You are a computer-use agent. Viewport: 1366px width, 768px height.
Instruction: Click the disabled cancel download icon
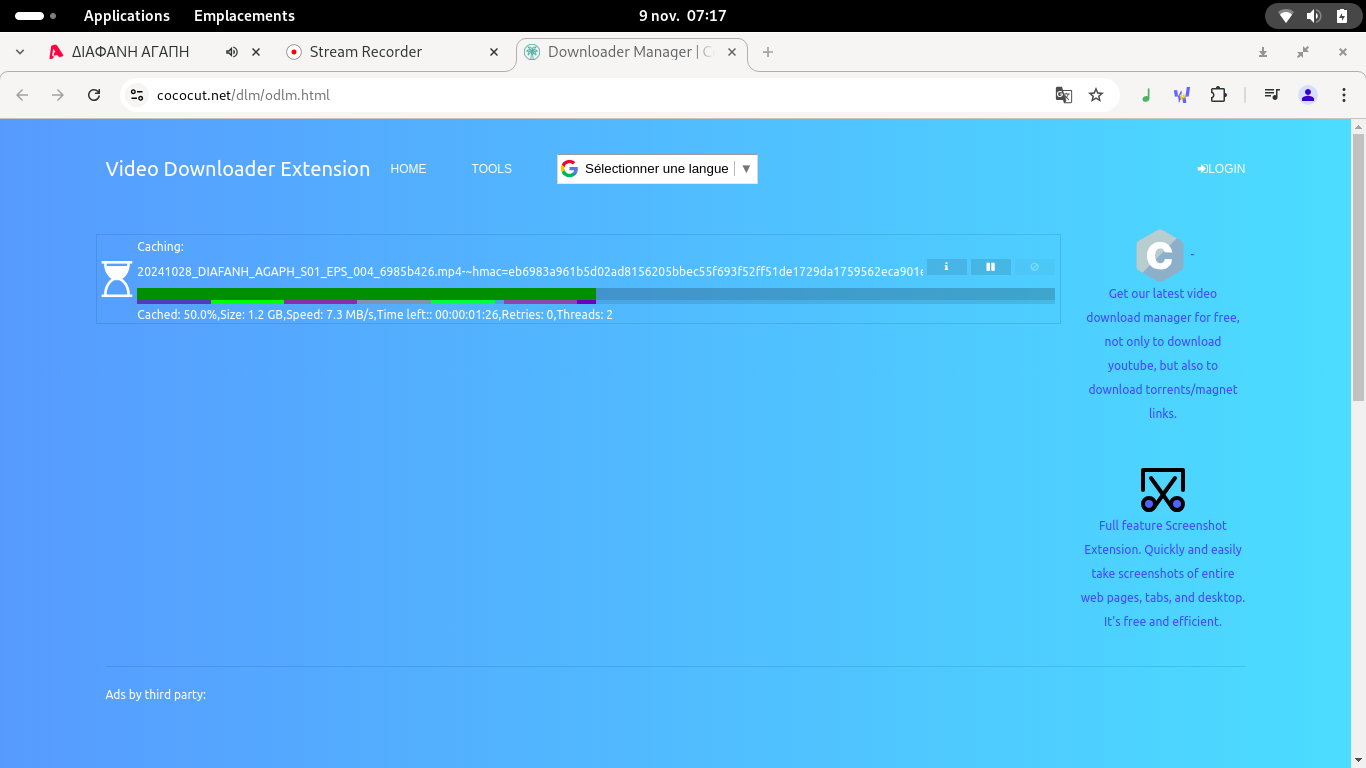click(x=1035, y=267)
